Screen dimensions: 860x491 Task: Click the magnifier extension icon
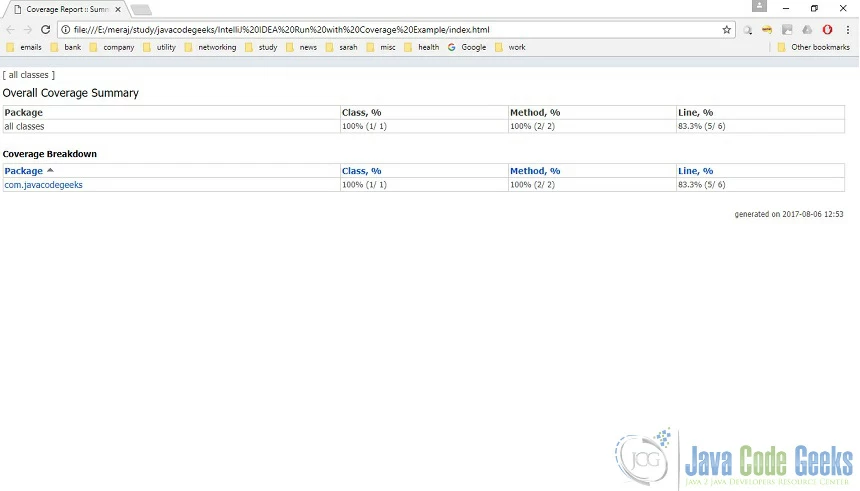748,30
